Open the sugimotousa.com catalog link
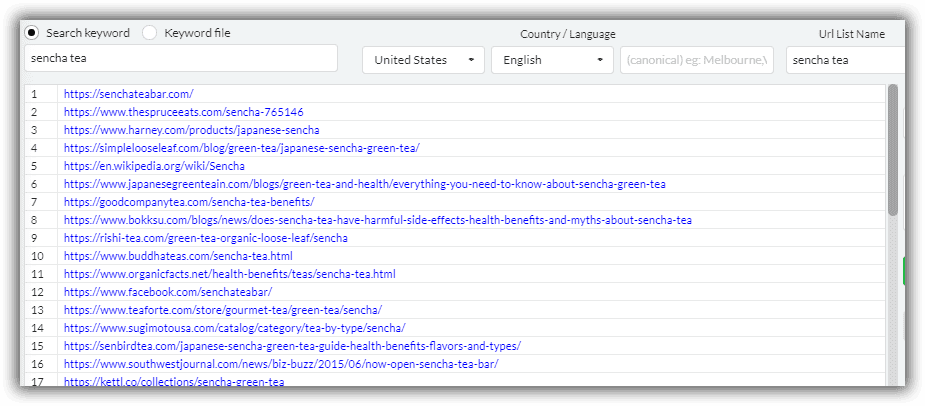 pos(234,328)
